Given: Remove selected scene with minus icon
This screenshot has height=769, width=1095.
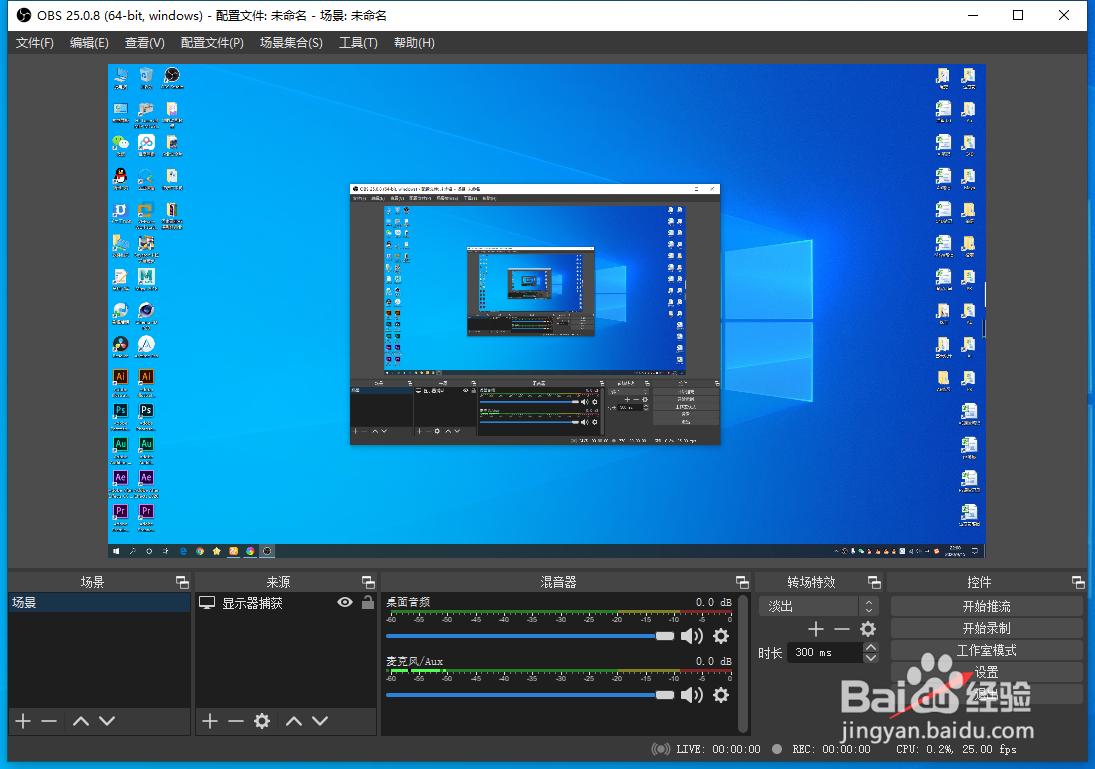Looking at the screenshot, I should pyautogui.click(x=49, y=721).
